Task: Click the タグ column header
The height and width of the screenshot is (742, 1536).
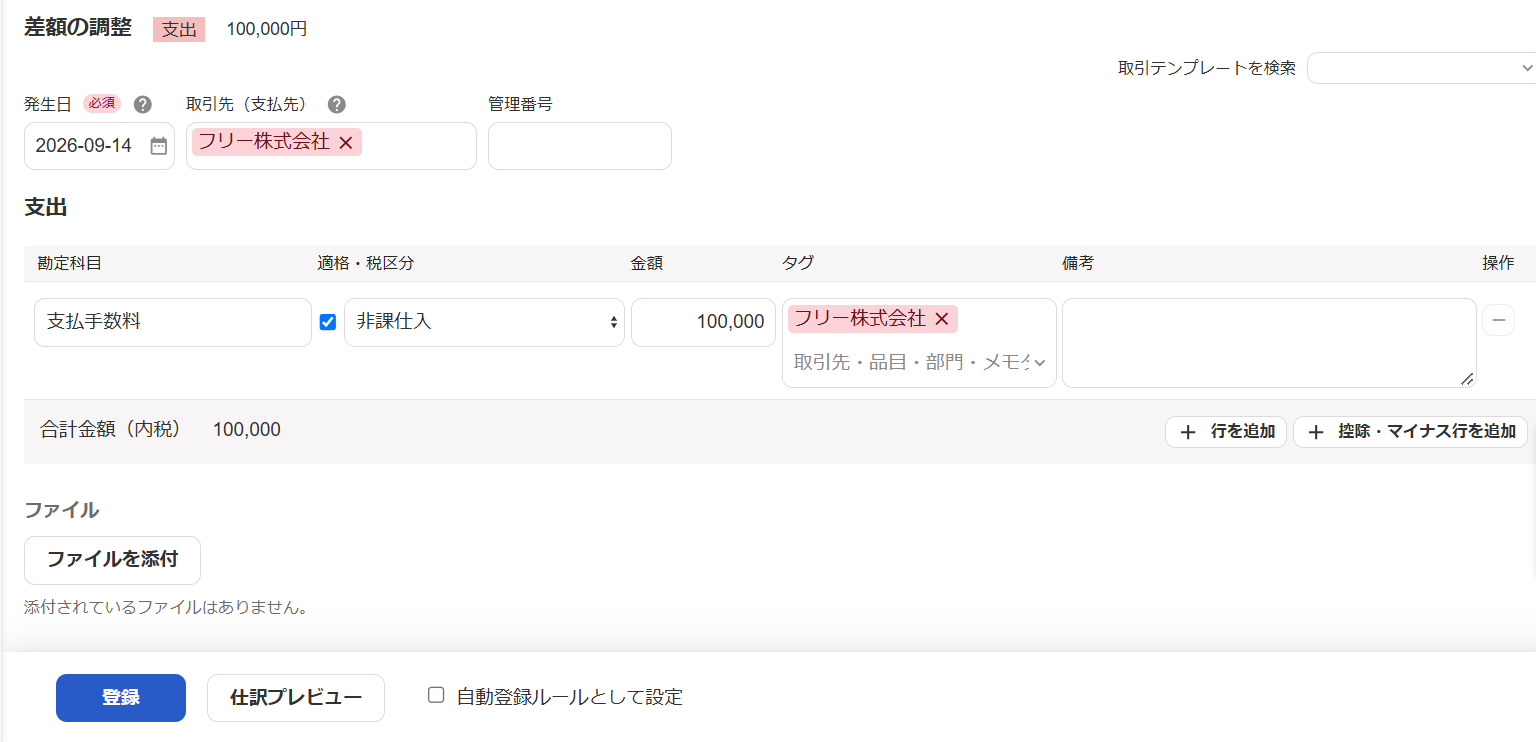Action: tap(798, 263)
